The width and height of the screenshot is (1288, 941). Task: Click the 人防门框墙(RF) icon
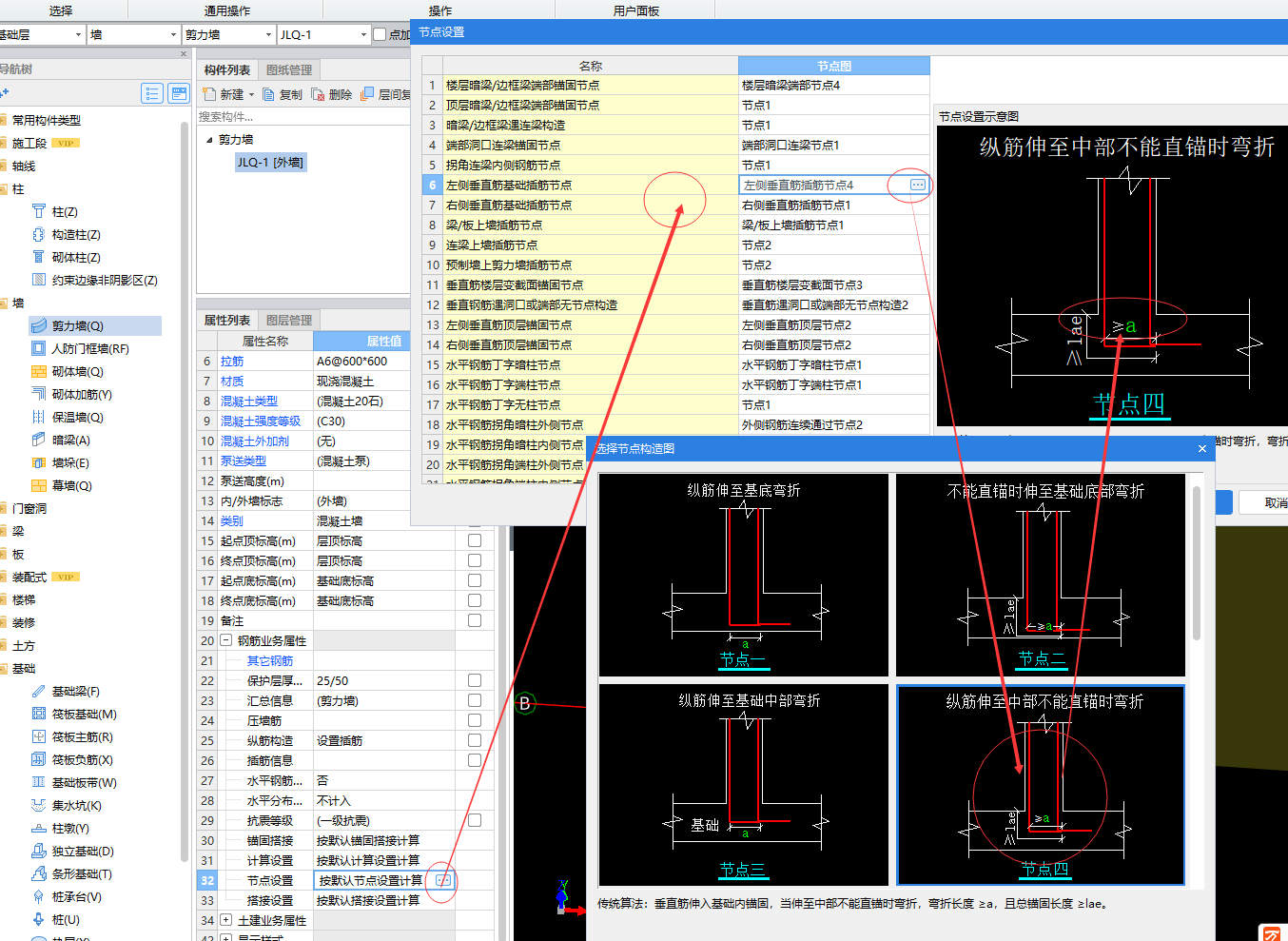(x=39, y=348)
